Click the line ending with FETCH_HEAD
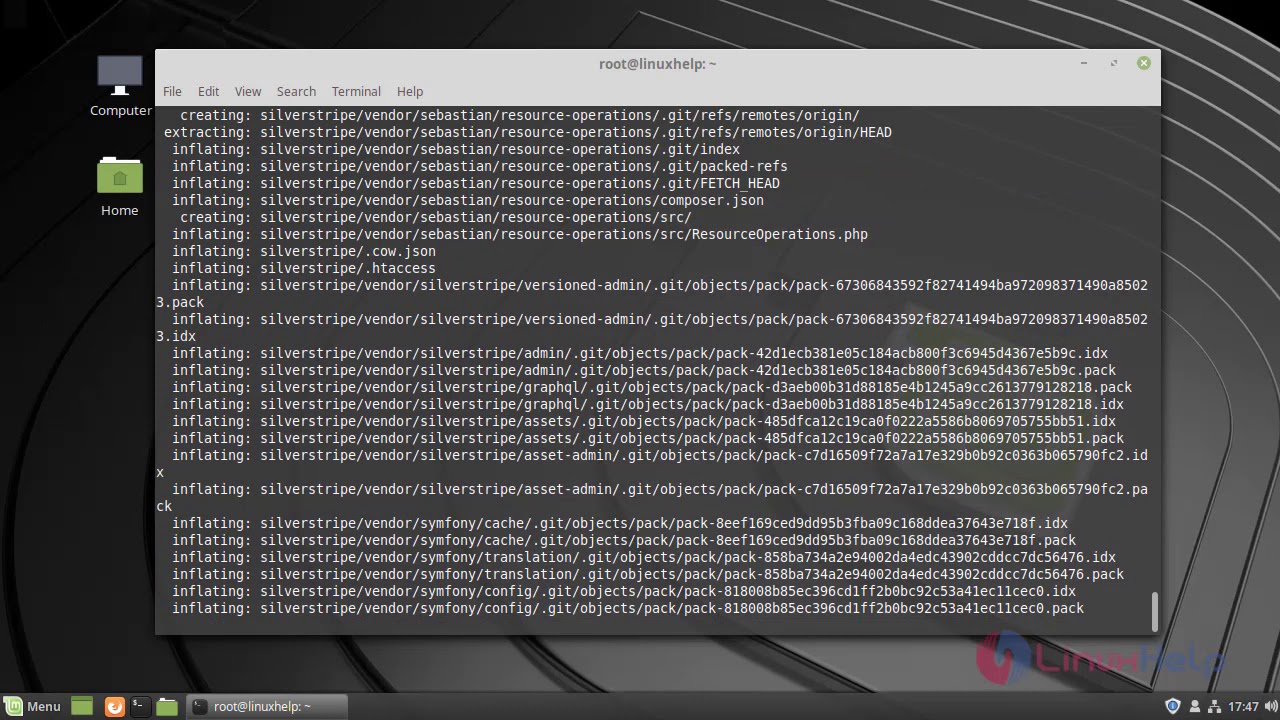Viewport: 1280px width, 720px height. [x=476, y=183]
